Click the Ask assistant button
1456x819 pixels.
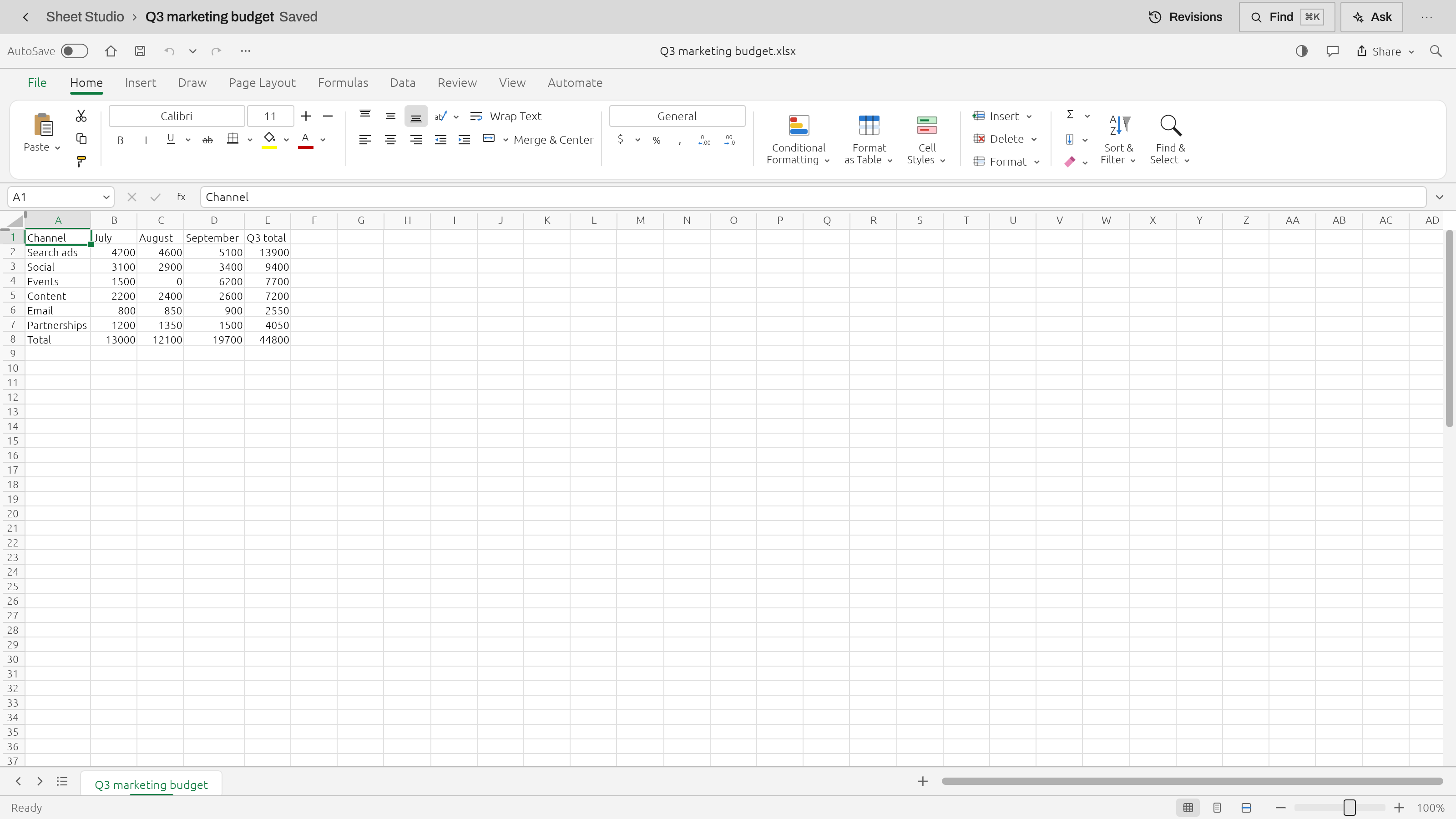(x=1372, y=17)
